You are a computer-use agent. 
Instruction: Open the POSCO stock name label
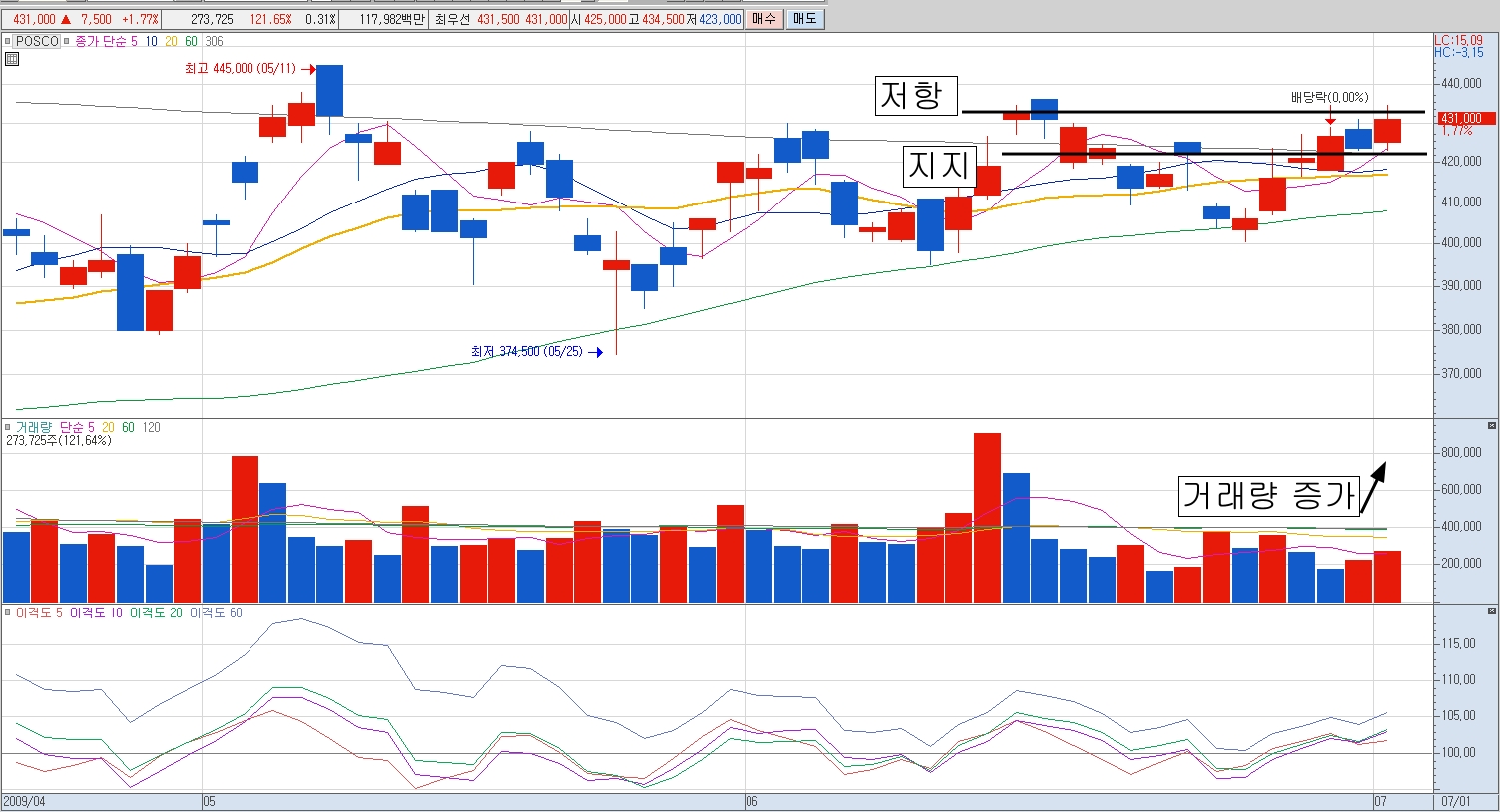coord(37,42)
